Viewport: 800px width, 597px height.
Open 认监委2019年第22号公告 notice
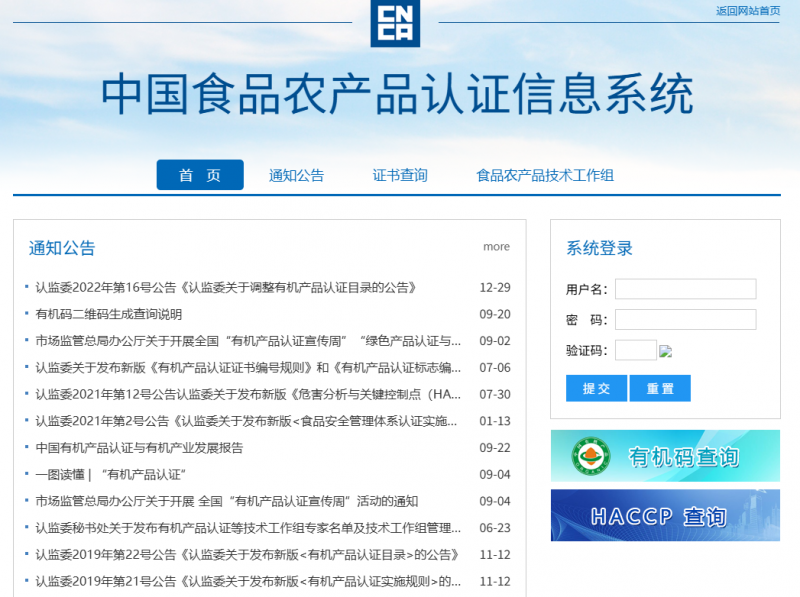click(246, 555)
